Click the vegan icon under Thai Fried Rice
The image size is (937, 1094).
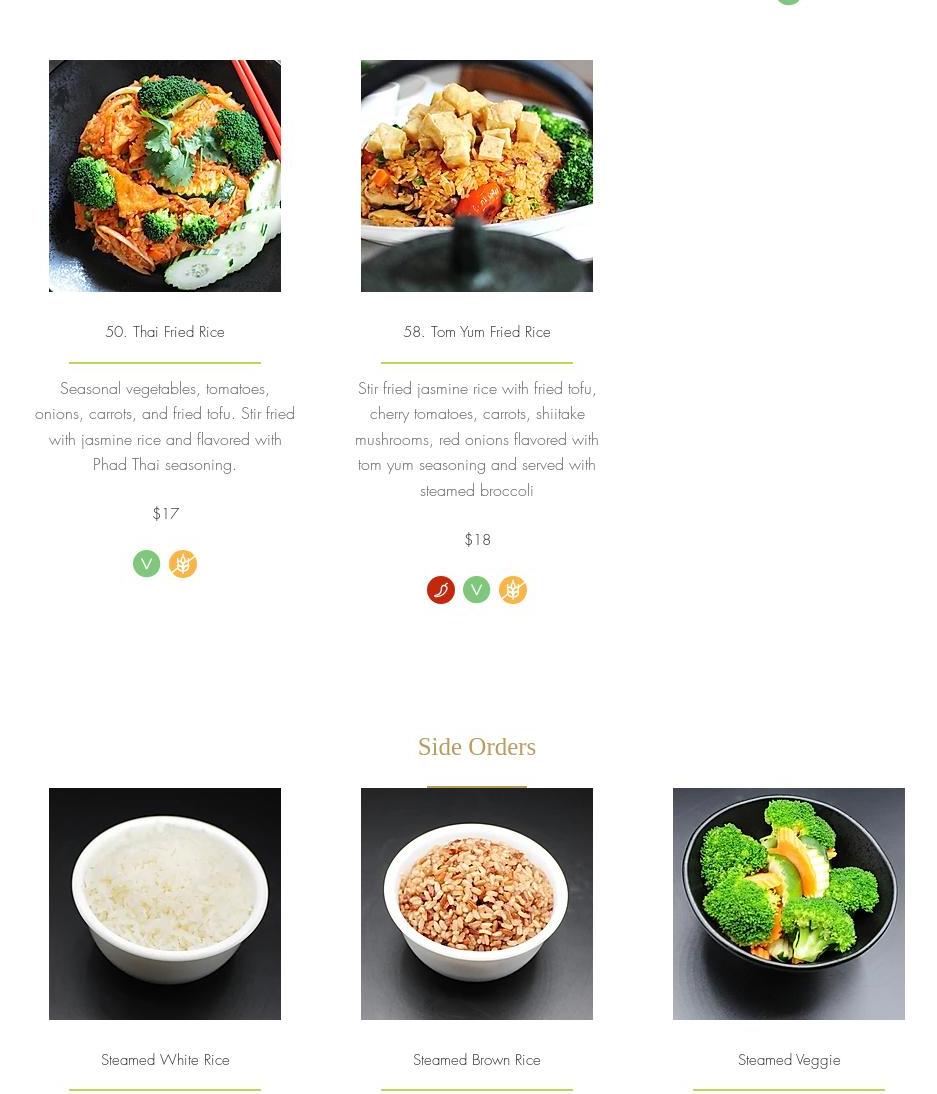coord(147,564)
